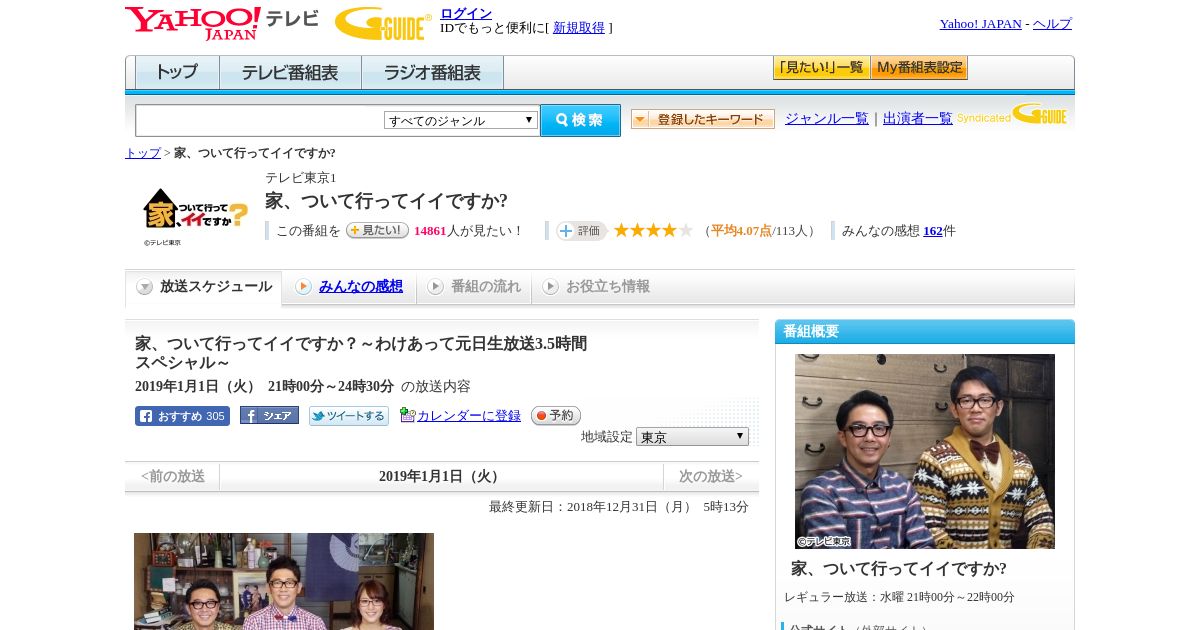Open the 地域設定 東京 region dropdown
1200x630 pixels.
tap(692, 437)
